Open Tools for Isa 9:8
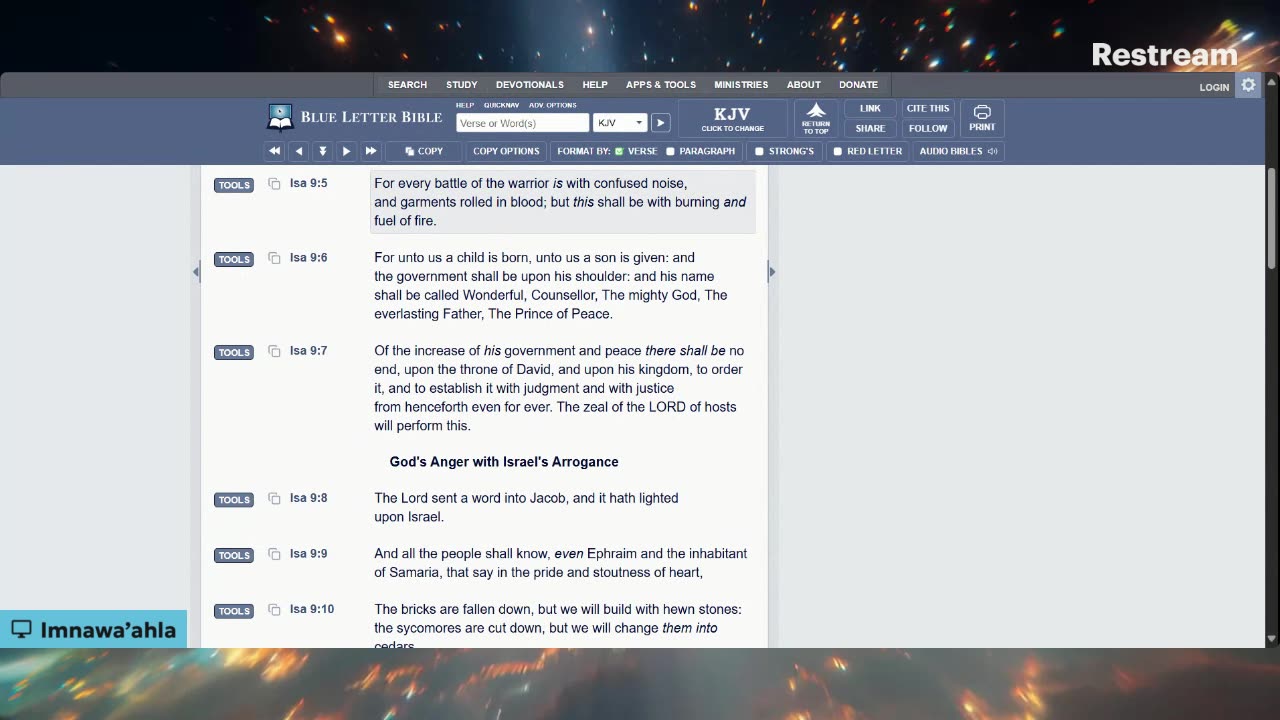The height and width of the screenshot is (720, 1280). point(234,499)
